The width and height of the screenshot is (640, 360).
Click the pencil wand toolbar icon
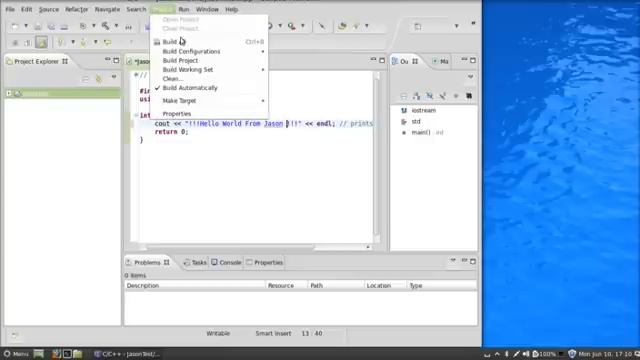(x=322, y=26)
